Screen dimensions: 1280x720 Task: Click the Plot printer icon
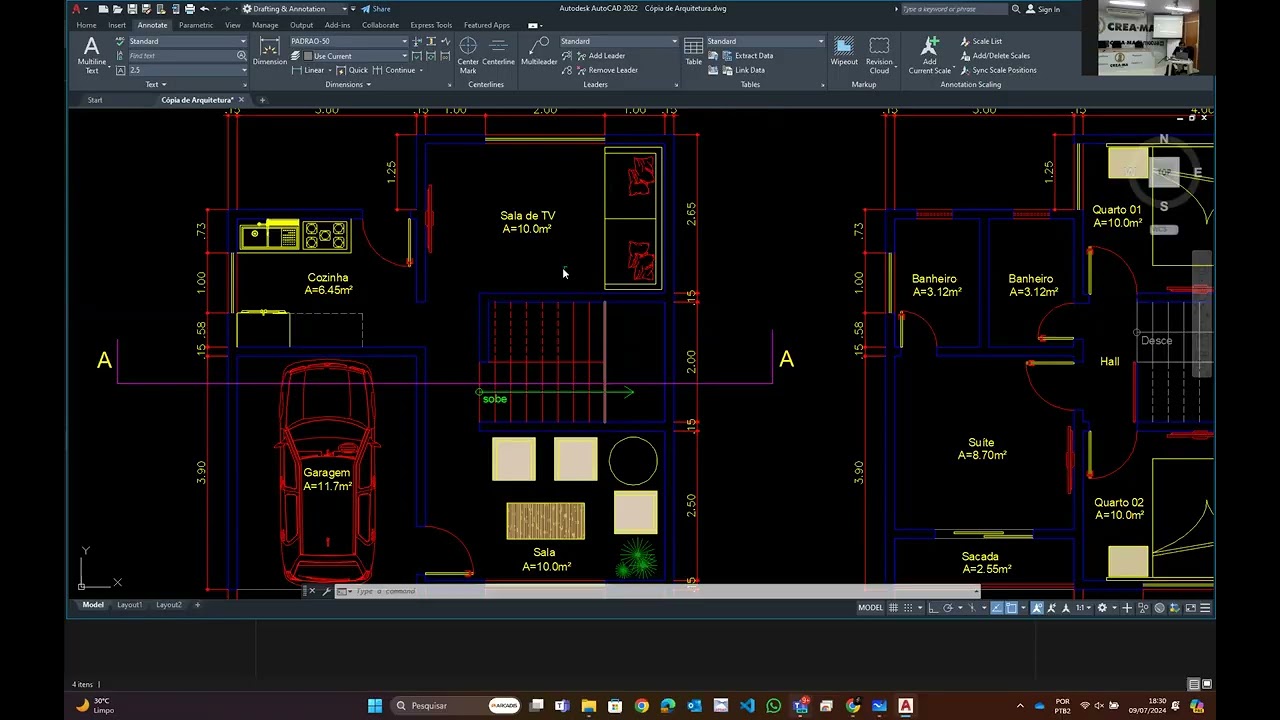coord(189,9)
